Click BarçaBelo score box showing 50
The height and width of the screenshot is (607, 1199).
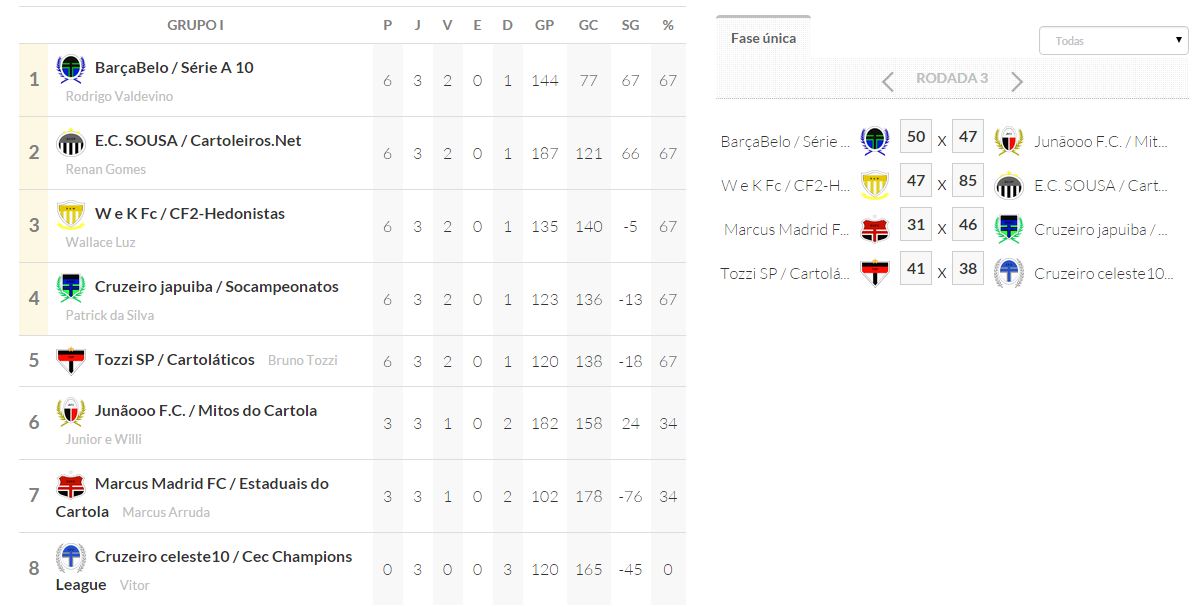(916, 137)
